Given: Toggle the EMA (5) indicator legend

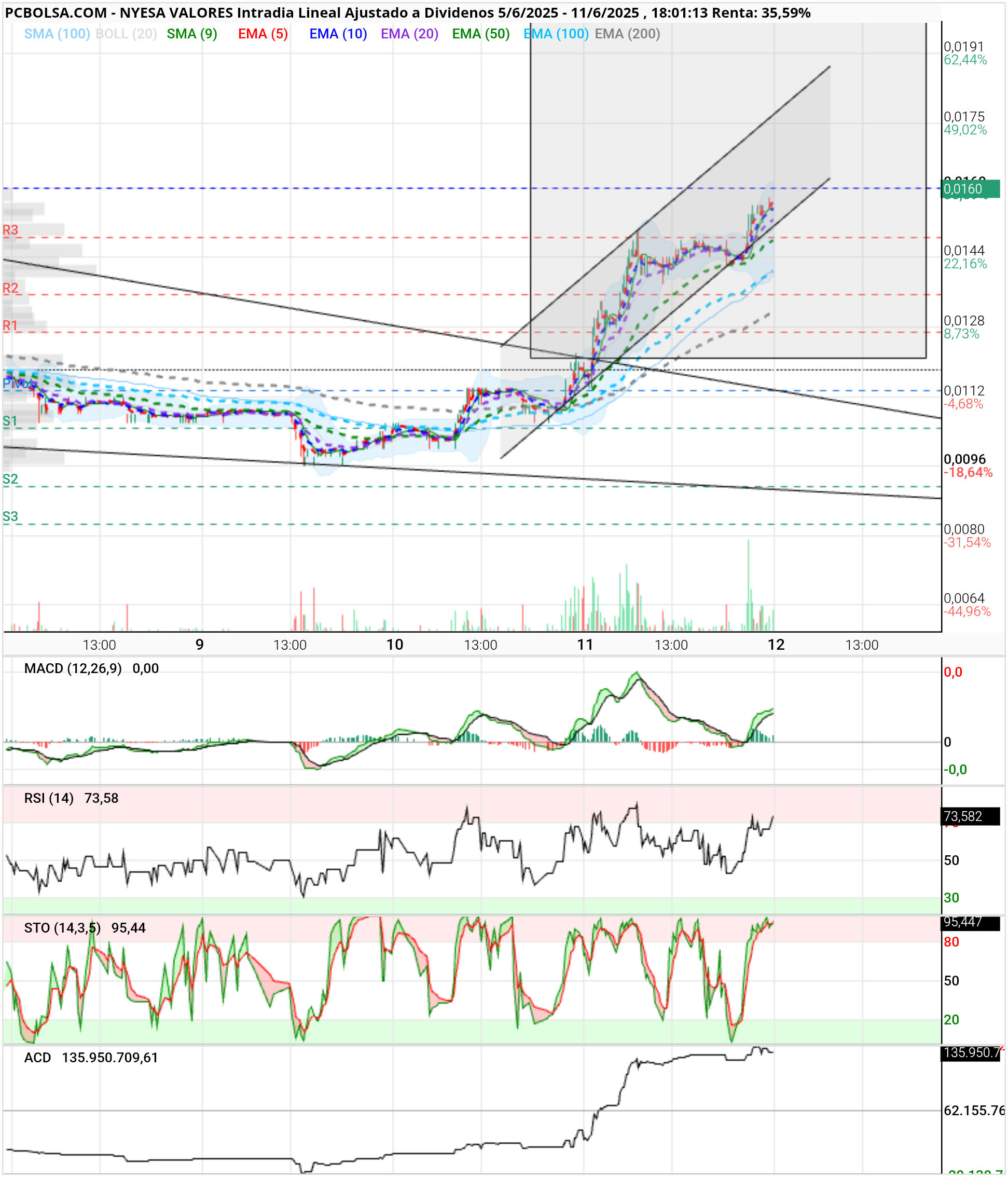Looking at the screenshot, I should point(263,34).
